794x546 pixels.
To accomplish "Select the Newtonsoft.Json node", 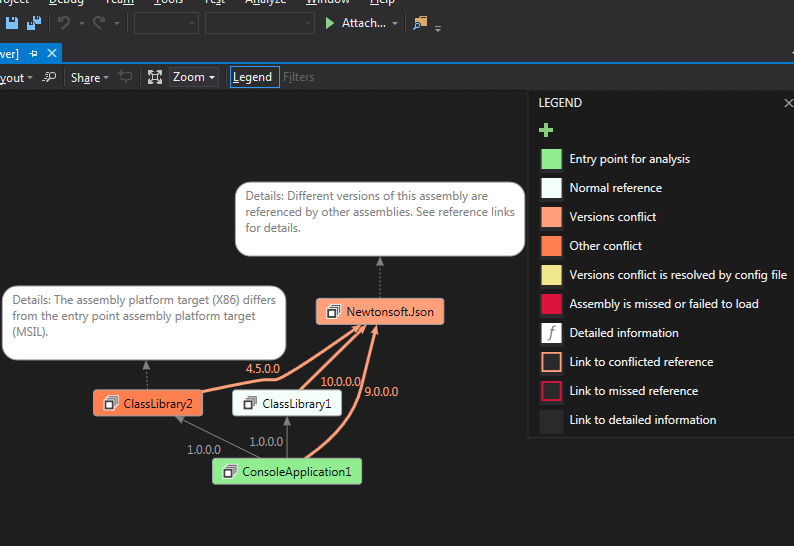I will pos(379,311).
